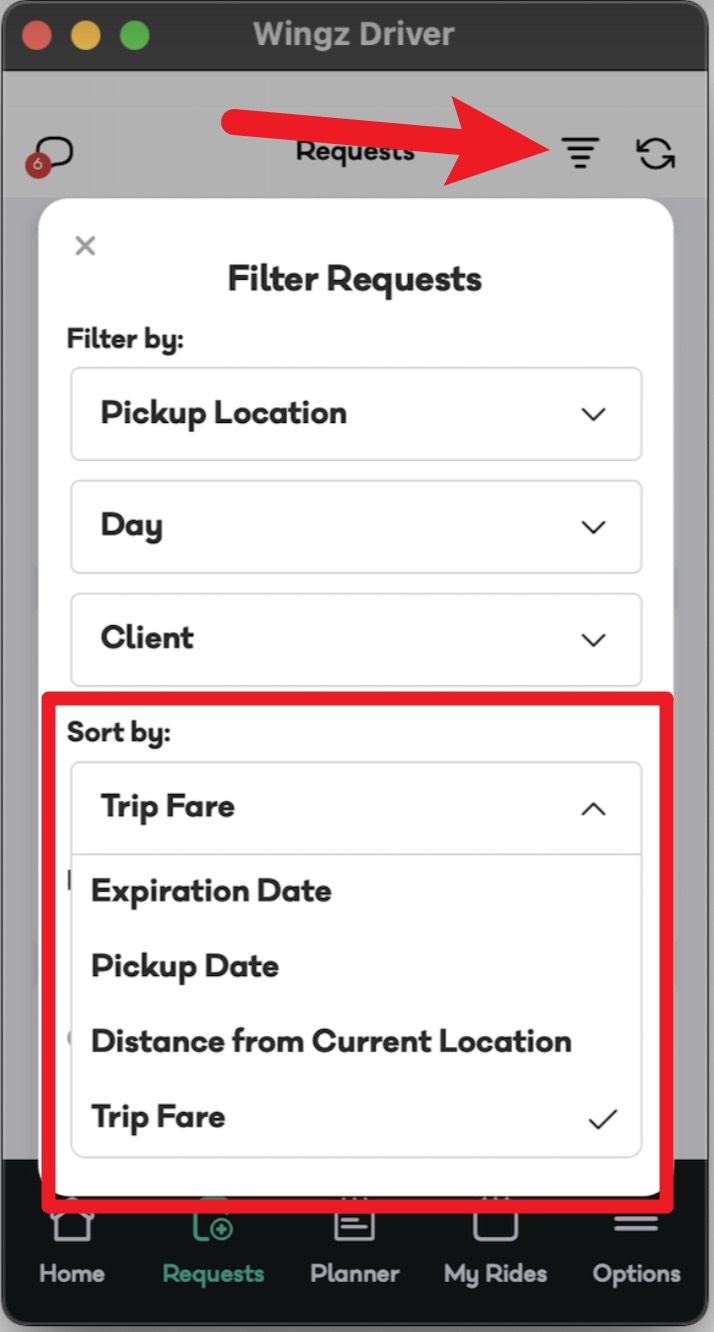The height and width of the screenshot is (1332, 714).
Task: Click the filter requests icon
Action: (580, 153)
